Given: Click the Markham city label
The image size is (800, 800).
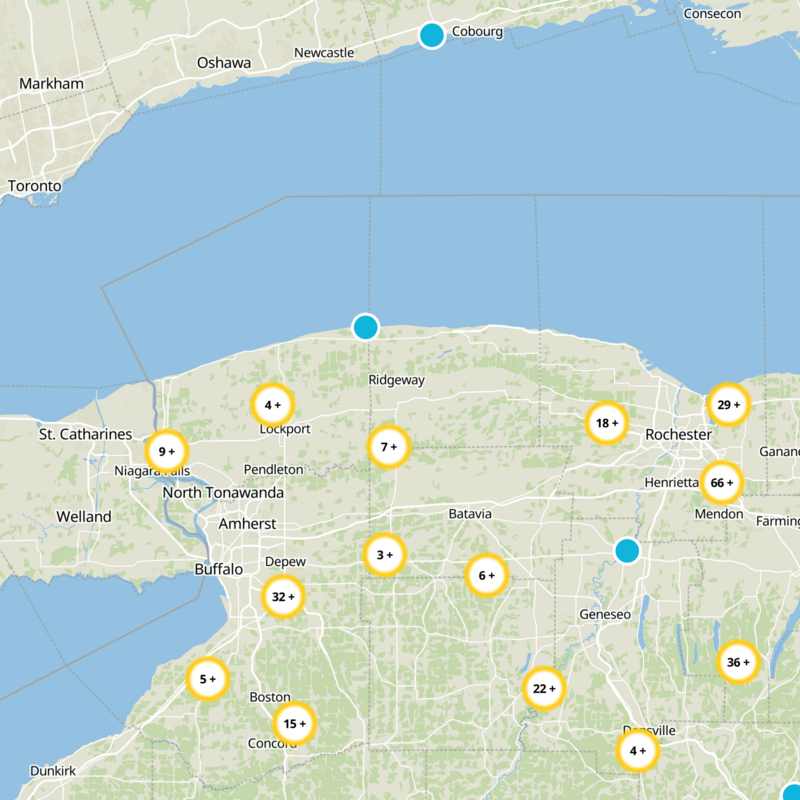Looking at the screenshot, I should 52,84.
